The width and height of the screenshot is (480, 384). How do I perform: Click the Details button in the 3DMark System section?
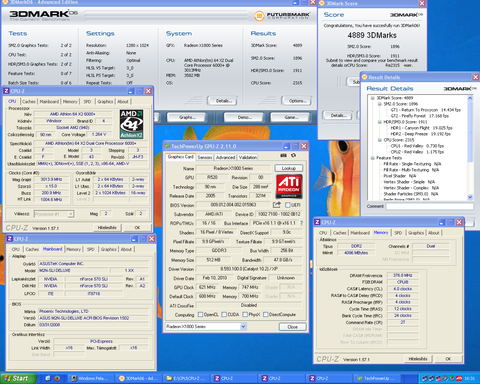tap(222, 101)
